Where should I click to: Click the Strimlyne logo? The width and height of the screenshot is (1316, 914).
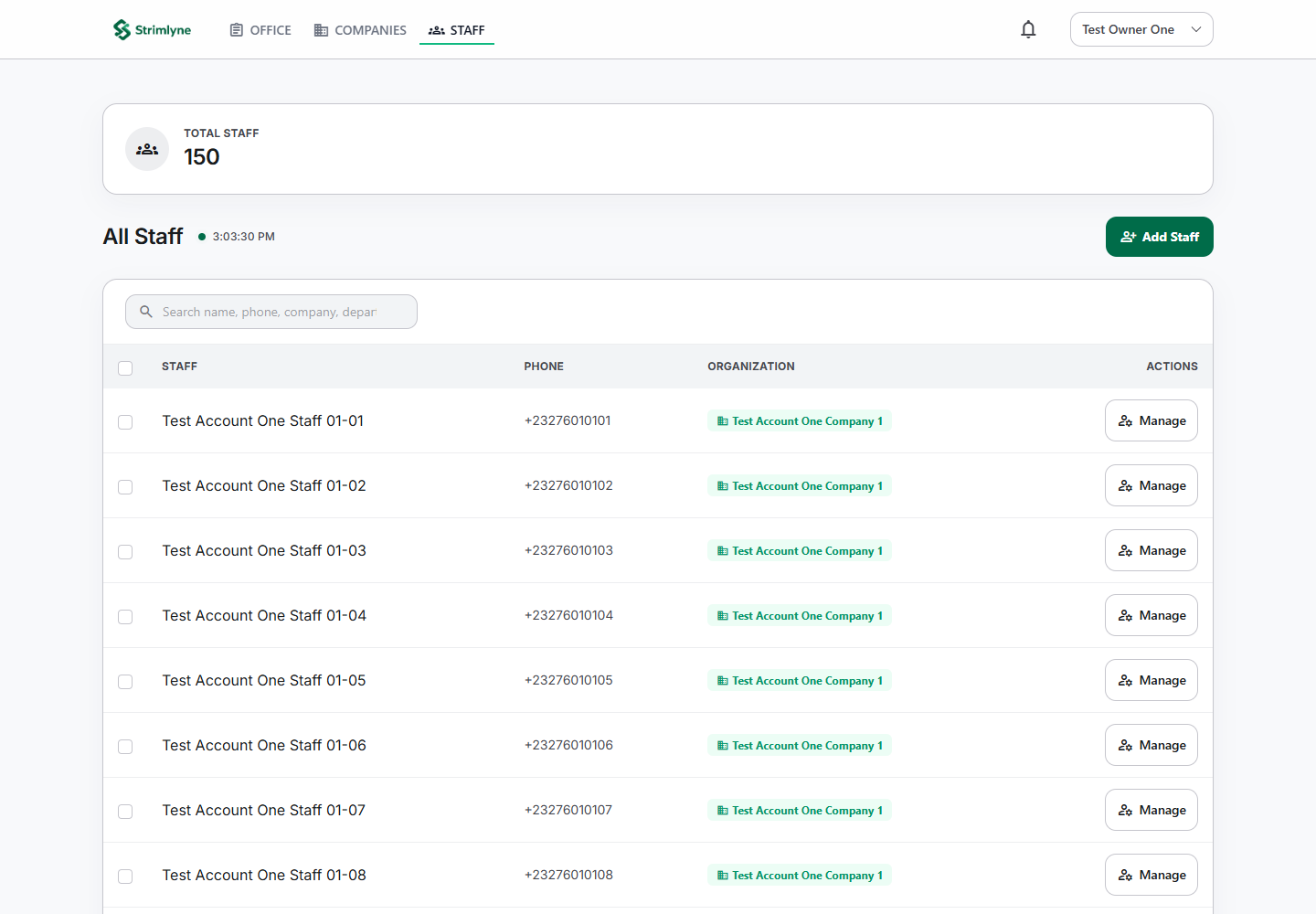click(152, 30)
